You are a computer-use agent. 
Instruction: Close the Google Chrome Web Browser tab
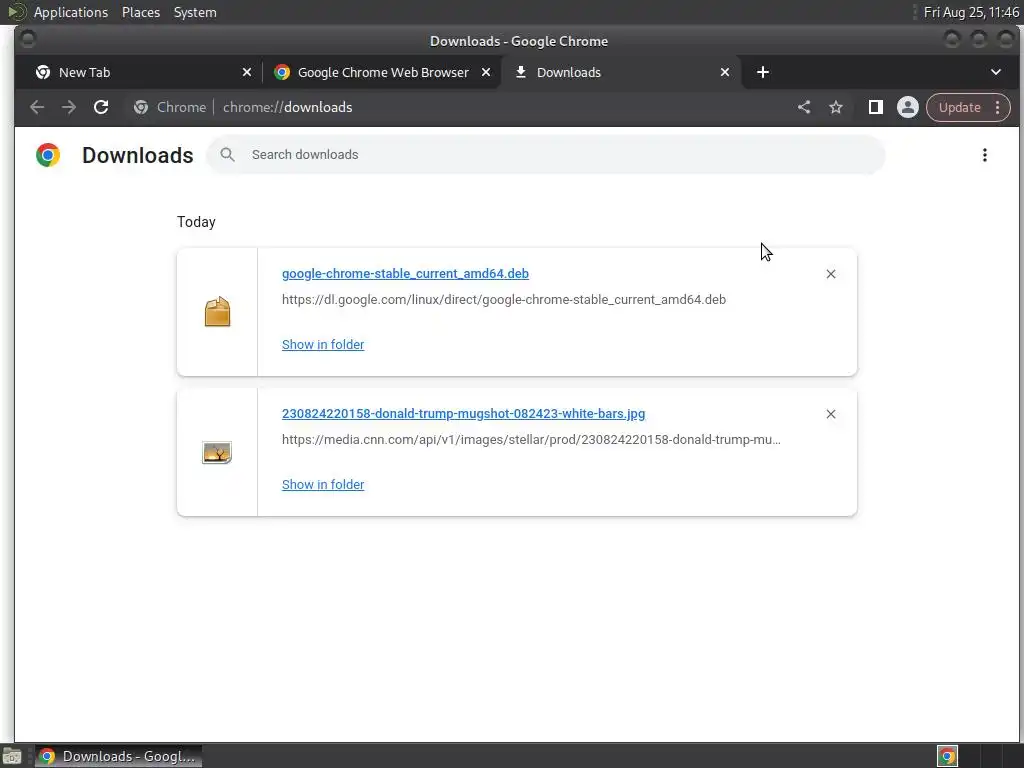(x=486, y=72)
